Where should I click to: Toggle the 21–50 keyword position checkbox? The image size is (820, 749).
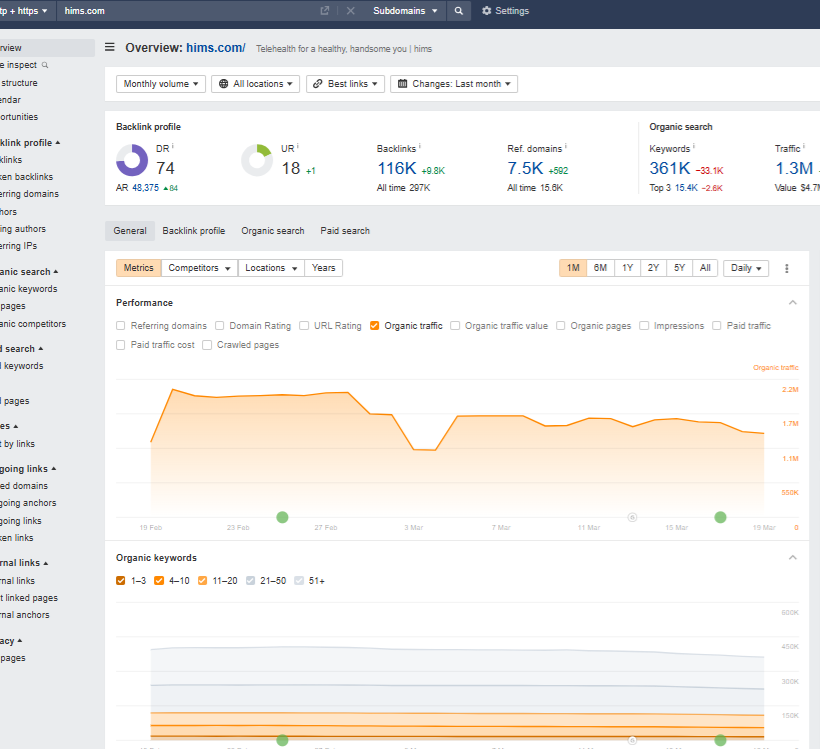pyautogui.click(x=250, y=581)
